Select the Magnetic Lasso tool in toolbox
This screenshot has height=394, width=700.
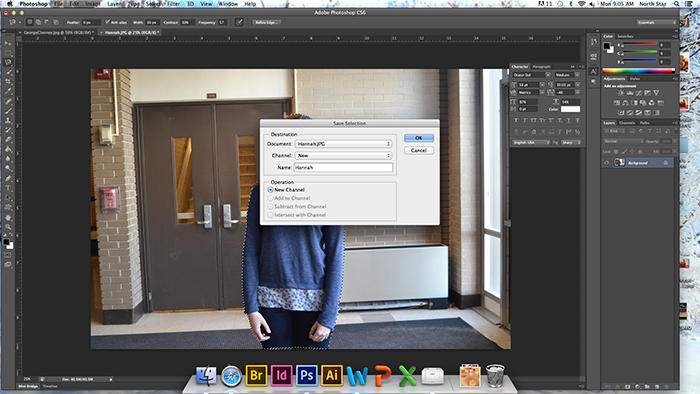point(8,62)
